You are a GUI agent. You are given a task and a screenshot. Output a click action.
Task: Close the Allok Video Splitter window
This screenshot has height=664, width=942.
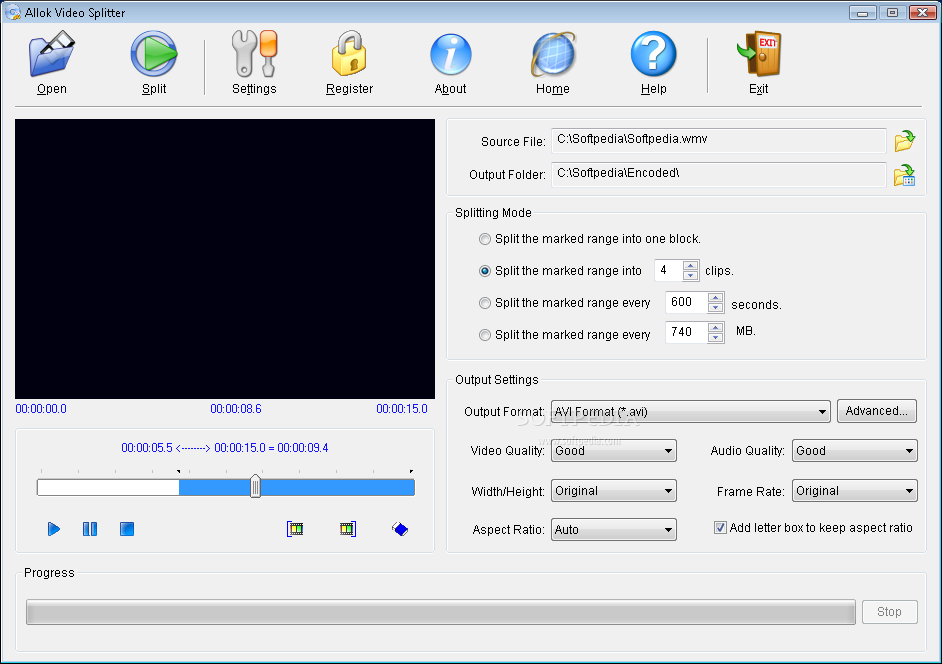tap(923, 13)
